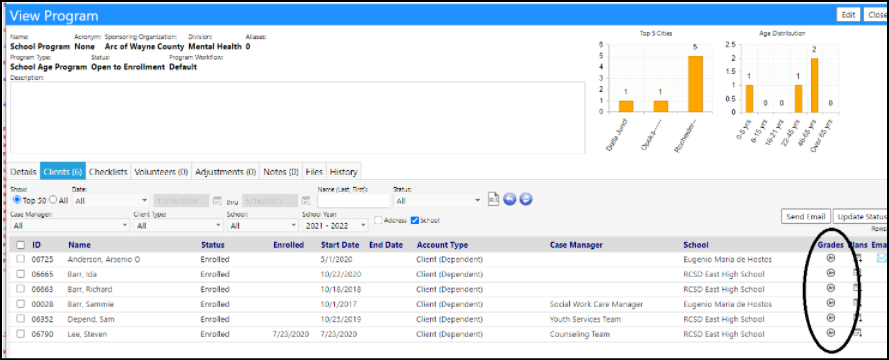Open grades for Barr, Ida
Viewport: 889px width, 360px height.
tap(831, 273)
